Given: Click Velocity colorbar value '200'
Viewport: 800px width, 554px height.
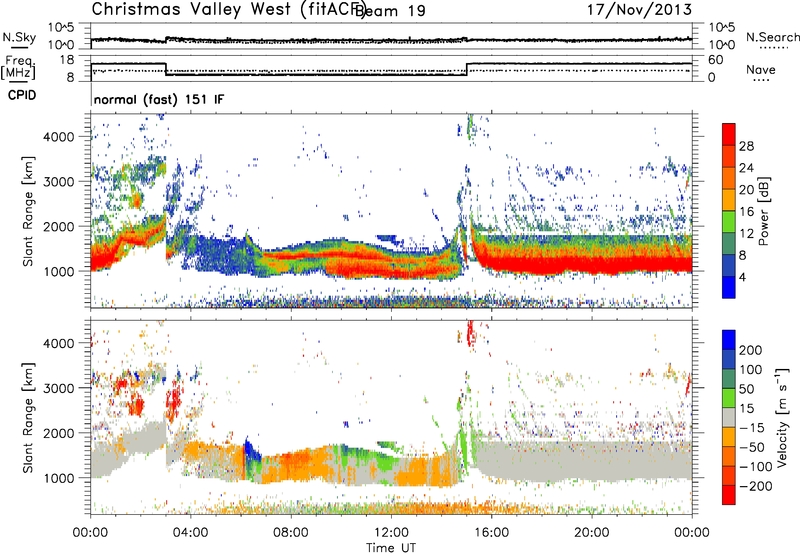Looking at the screenshot, I should (751, 350).
